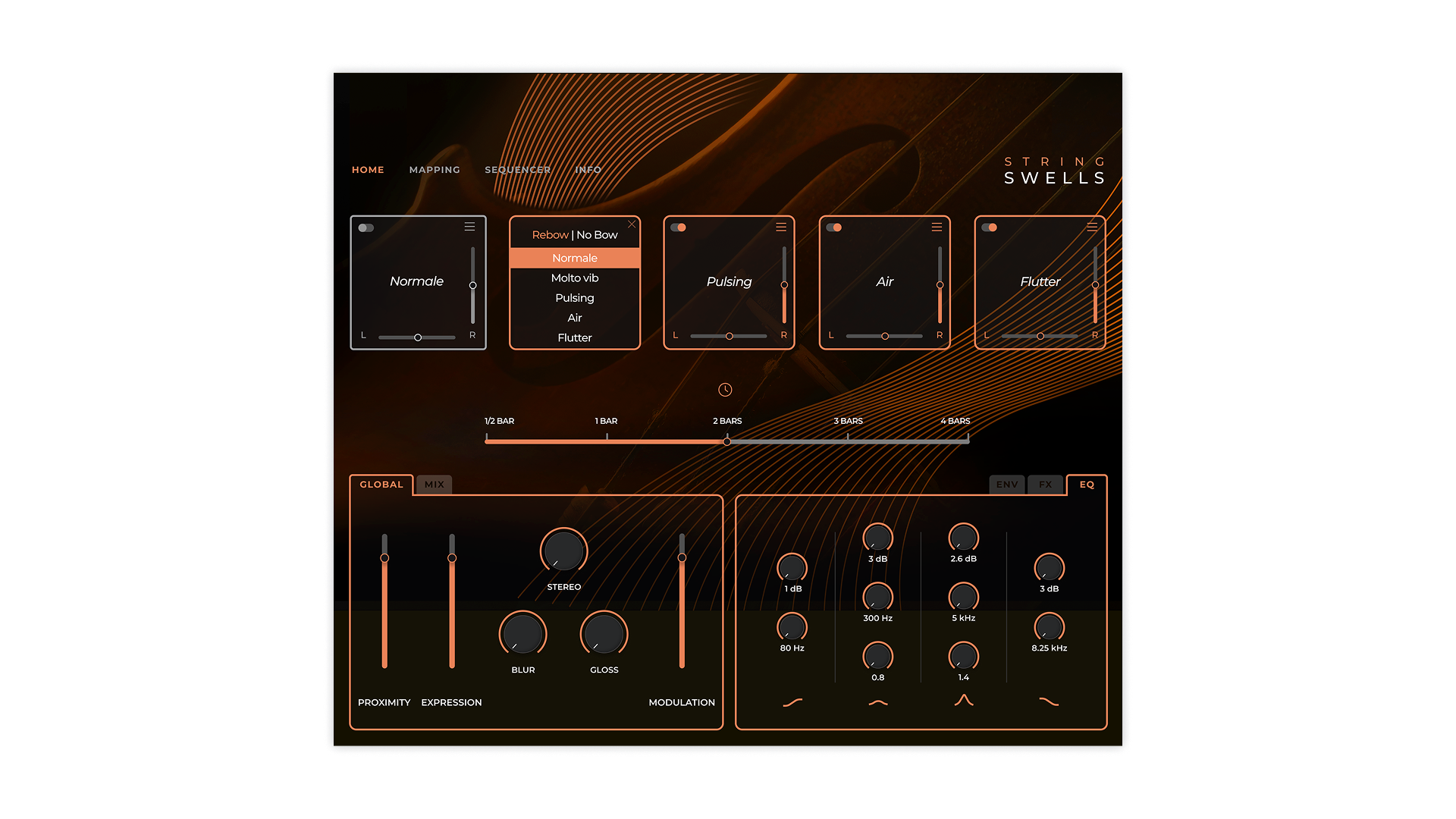Viewport: 1456px width, 819px height.
Task: Switch to the MIX tab
Action: (435, 485)
